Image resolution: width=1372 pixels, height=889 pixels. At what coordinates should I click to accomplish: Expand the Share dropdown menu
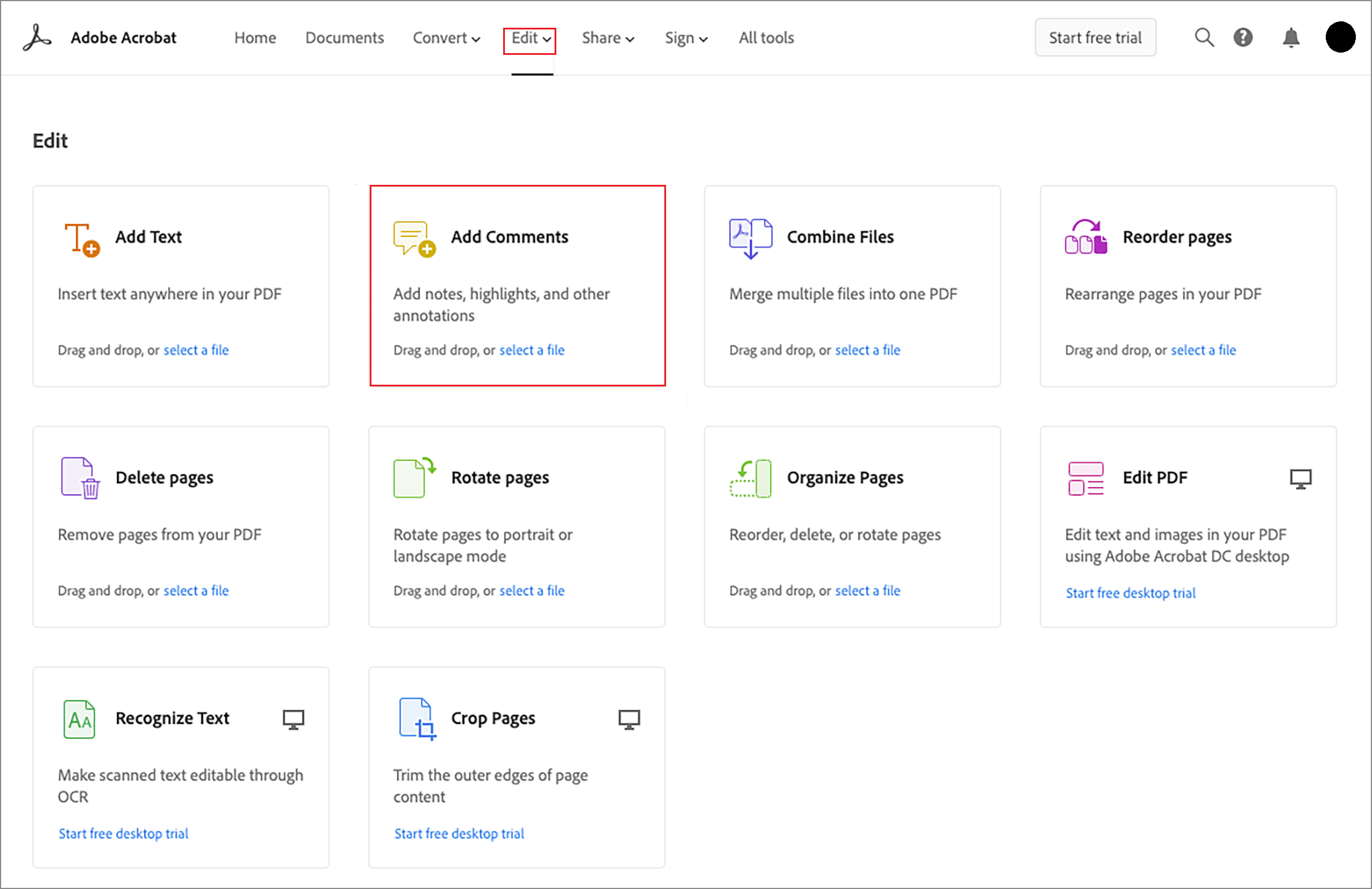coord(607,38)
